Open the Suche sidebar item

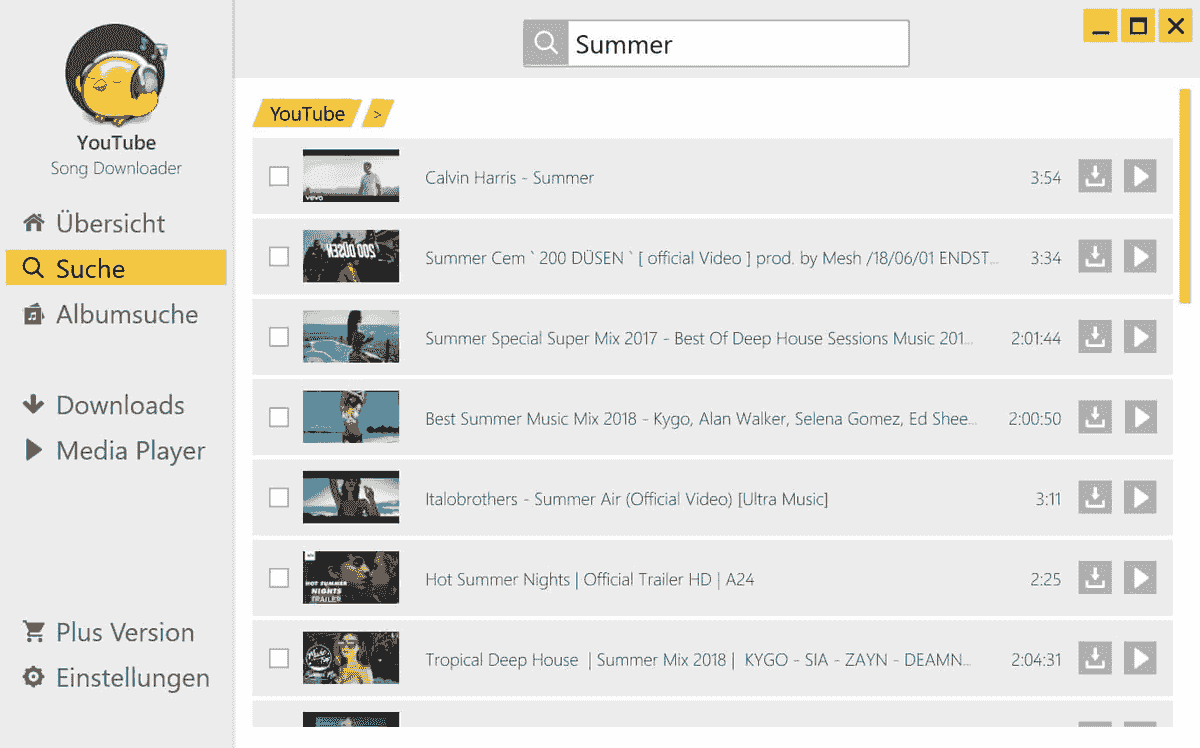(x=116, y=268)
